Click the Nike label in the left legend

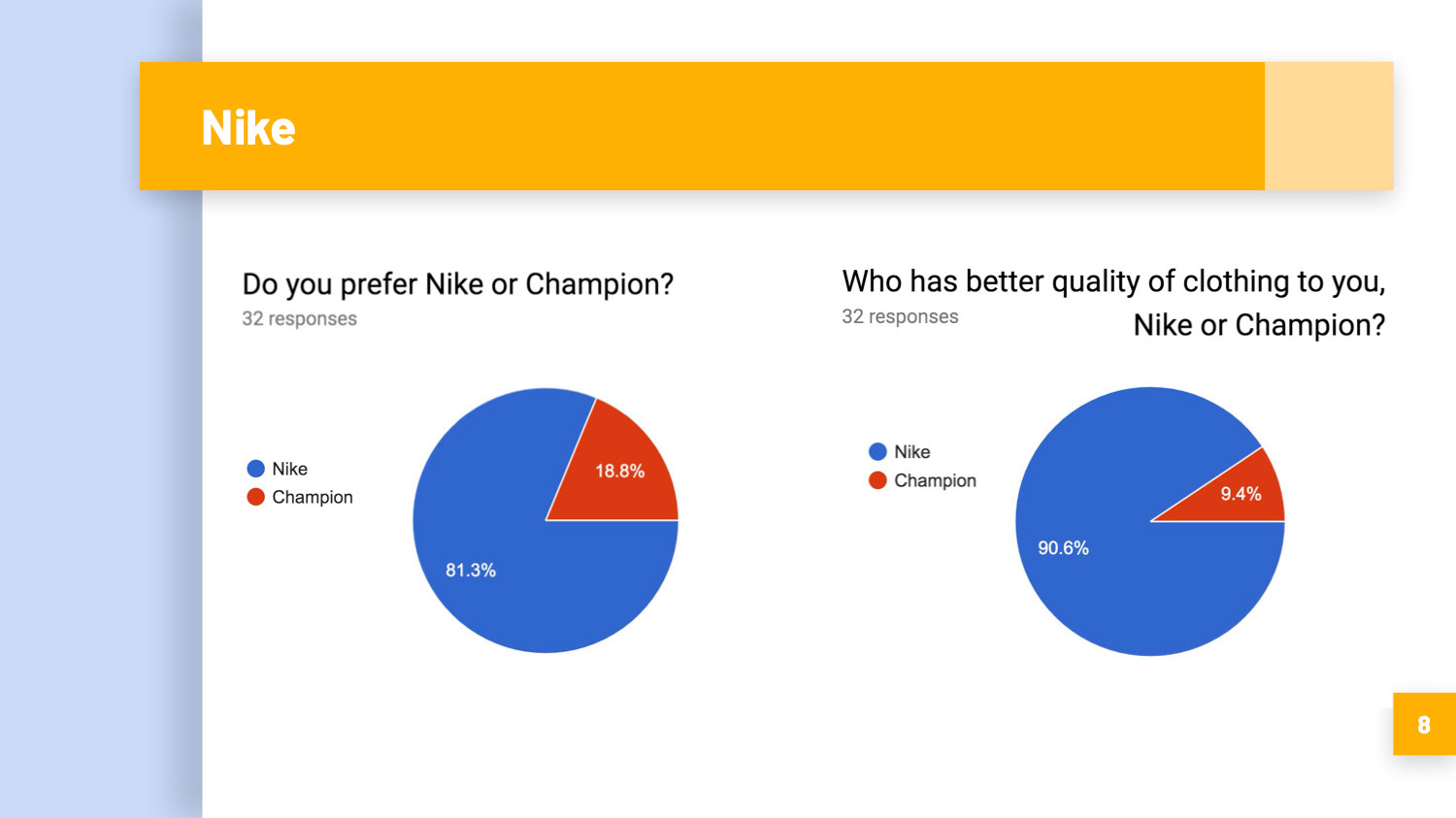[x=289, y=469]
